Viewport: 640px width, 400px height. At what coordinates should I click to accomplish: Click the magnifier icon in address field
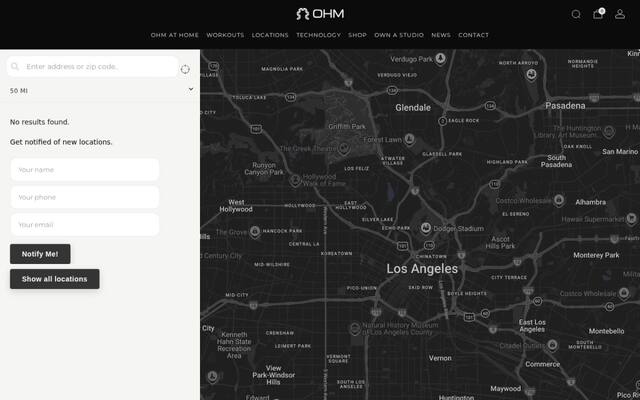[15, 67]
